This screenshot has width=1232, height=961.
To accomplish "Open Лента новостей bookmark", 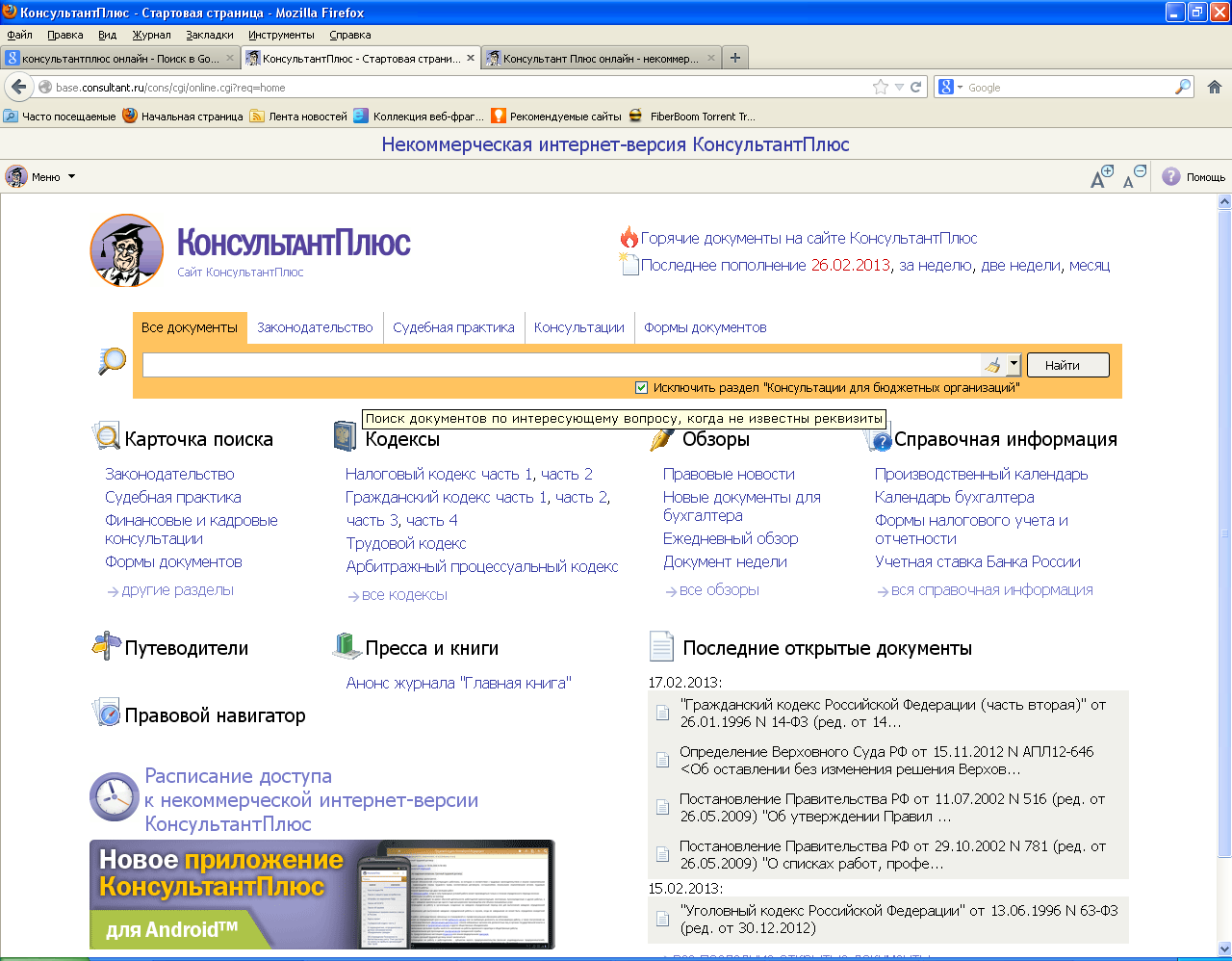I will coord(298,116).
